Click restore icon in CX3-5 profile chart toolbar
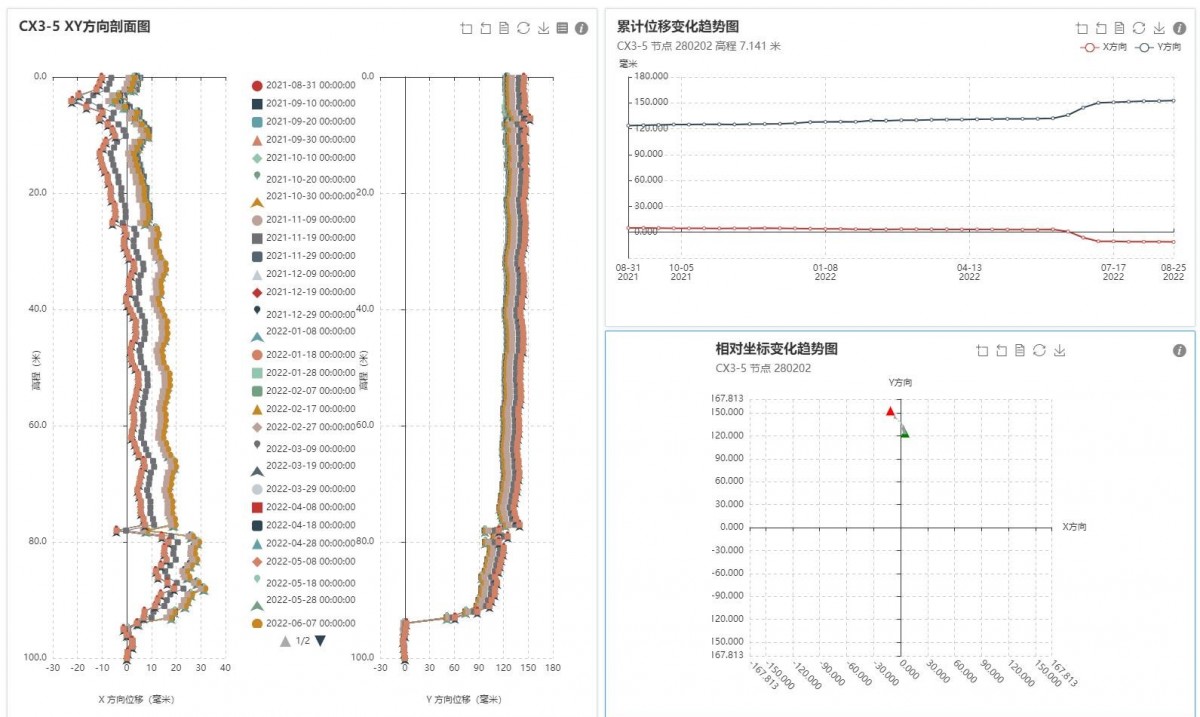Image resolution: width=1200 pixels, height=717 pixels. 523,28
